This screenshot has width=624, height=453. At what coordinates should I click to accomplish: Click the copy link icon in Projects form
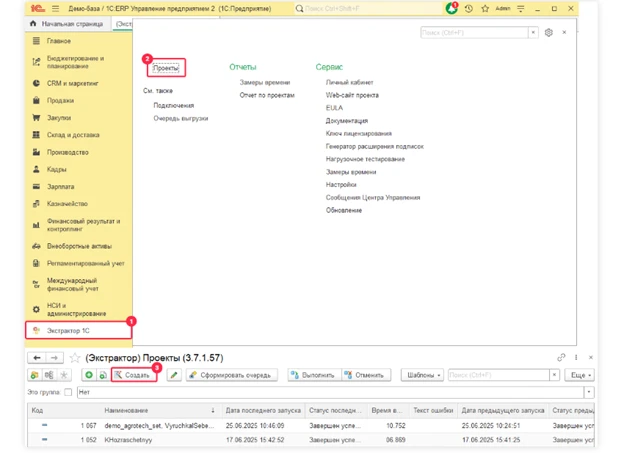[x=561, y=357]
